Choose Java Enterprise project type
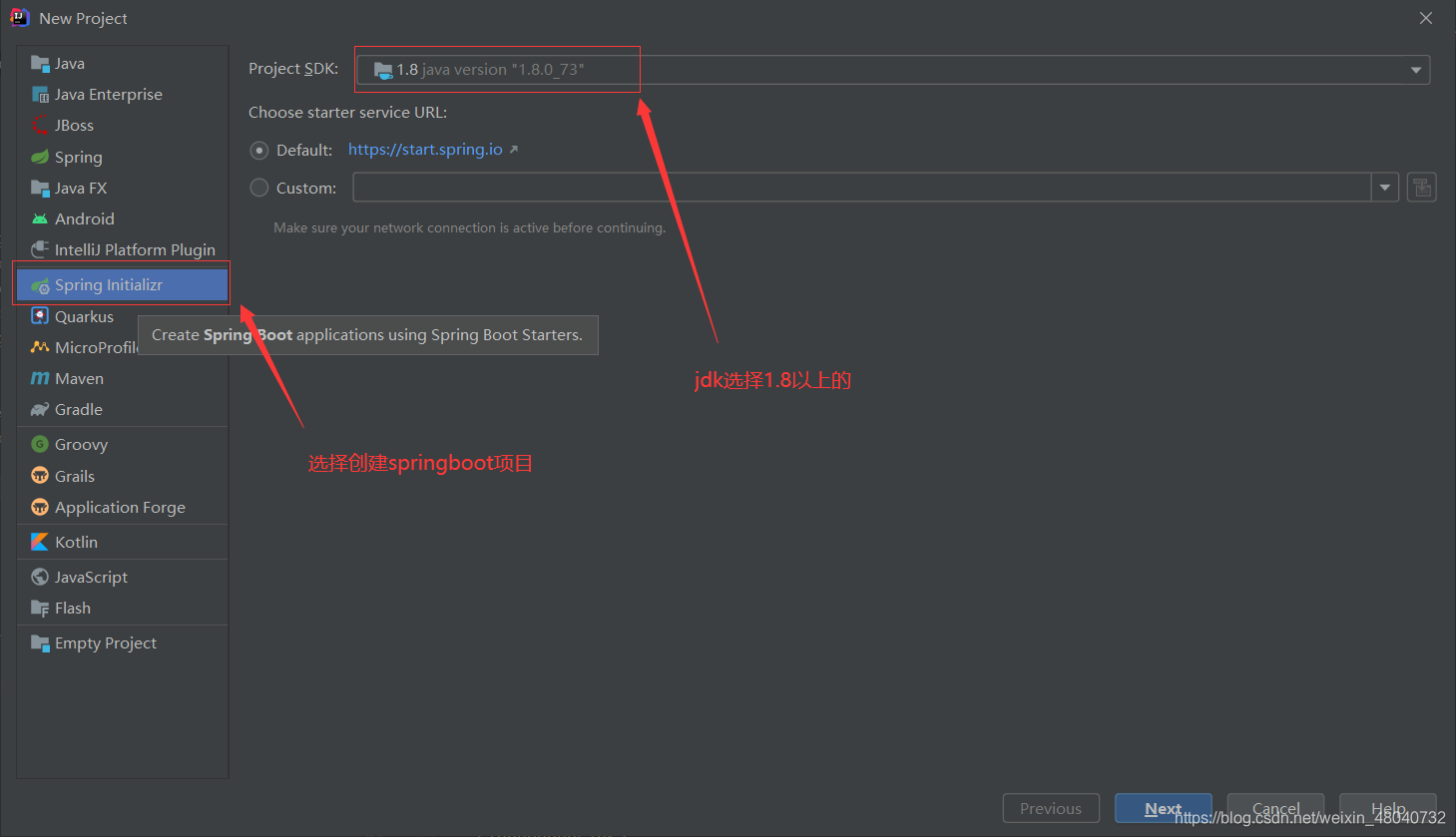The height and width of the screenshot is (837, 1456). 122,95
